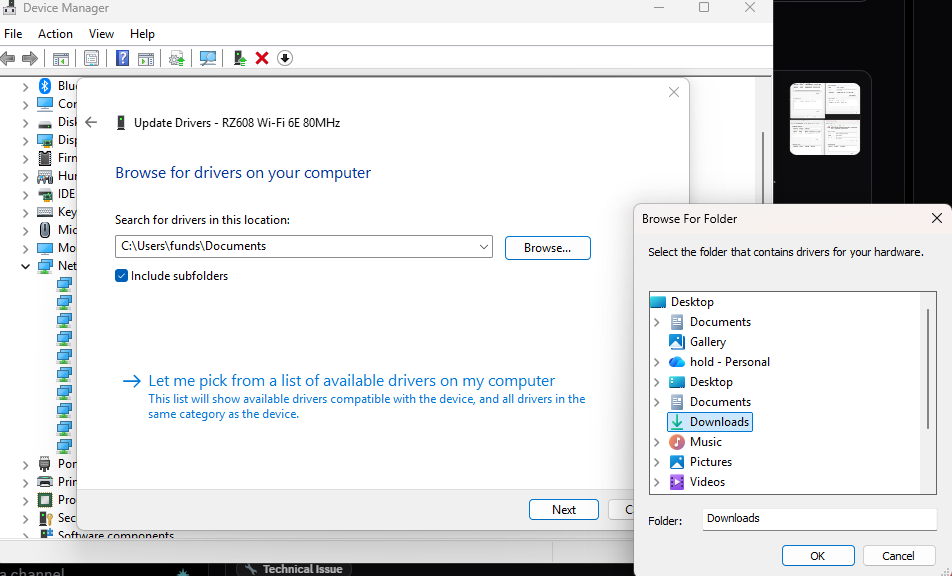Click the back arrow in Update Drivers wizard
This screenshot has height=576, width=952.
(91, 123)
